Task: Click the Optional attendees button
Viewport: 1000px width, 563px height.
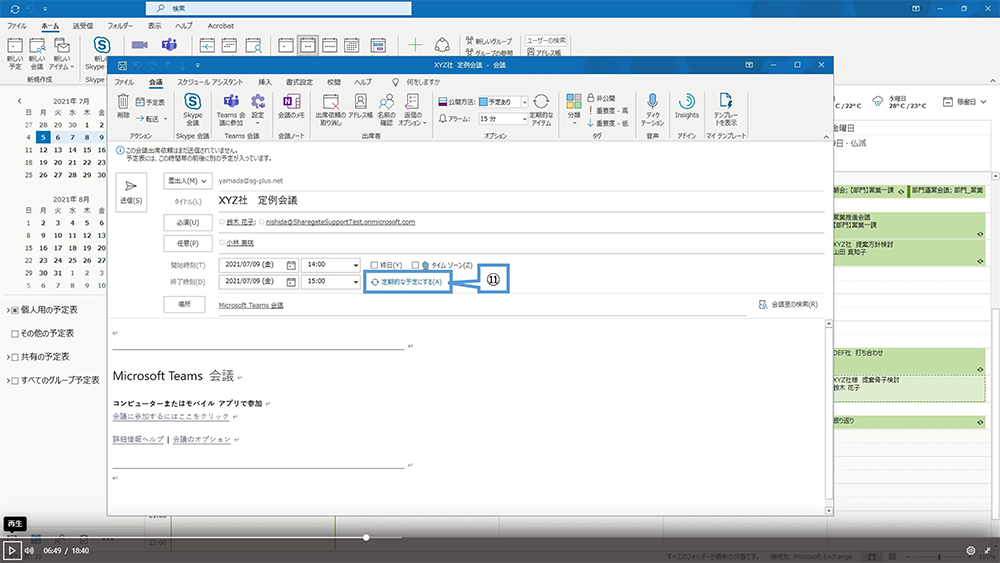Action: (188, 244)
